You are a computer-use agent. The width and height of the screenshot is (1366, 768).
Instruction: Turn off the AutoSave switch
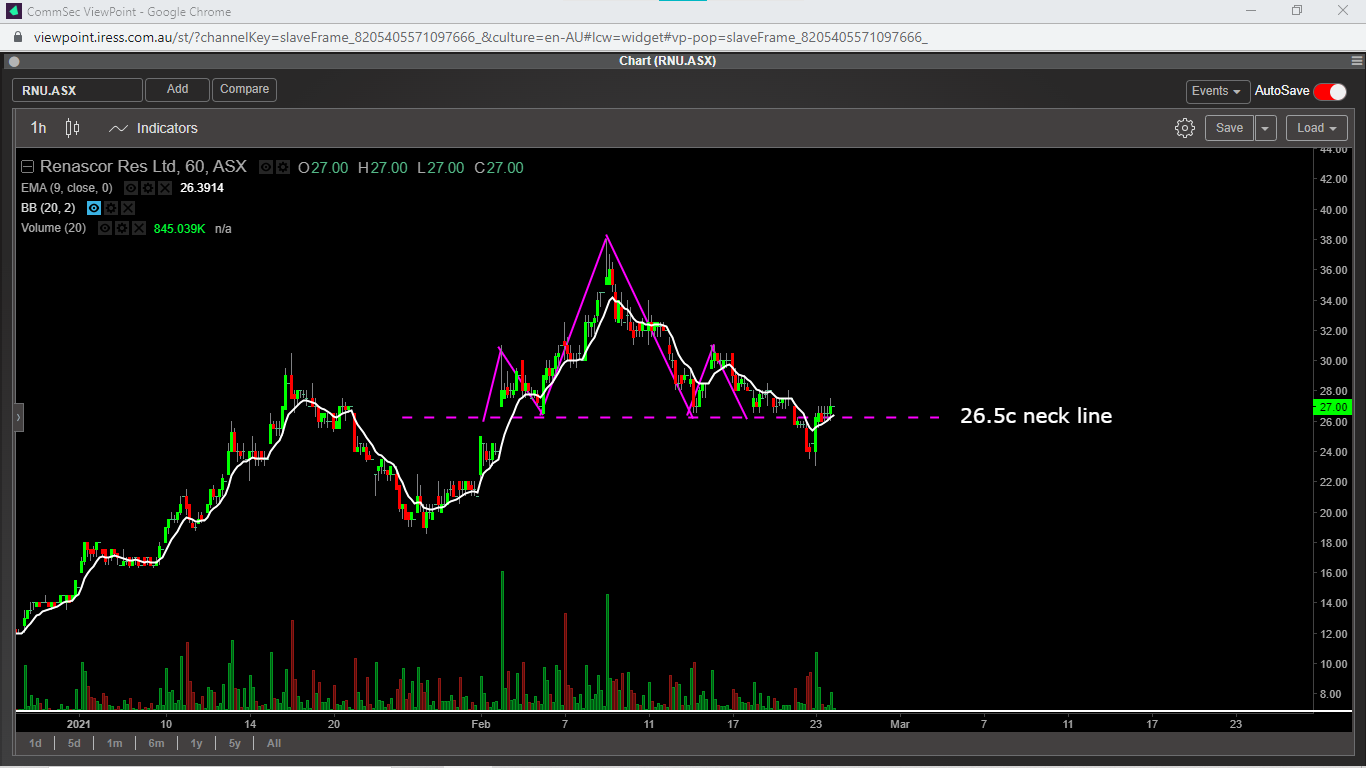click(1330, 91)
